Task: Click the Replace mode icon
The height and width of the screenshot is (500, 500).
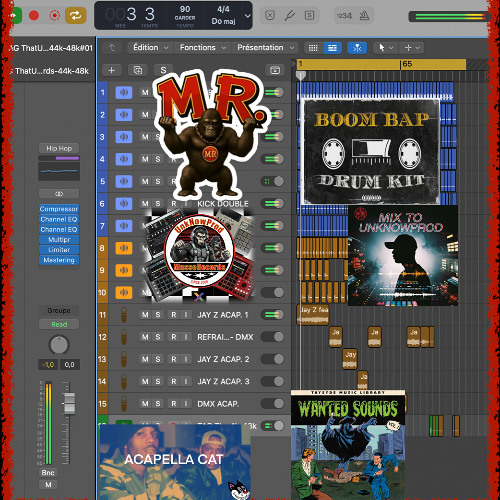Action: tap(270, 15)
